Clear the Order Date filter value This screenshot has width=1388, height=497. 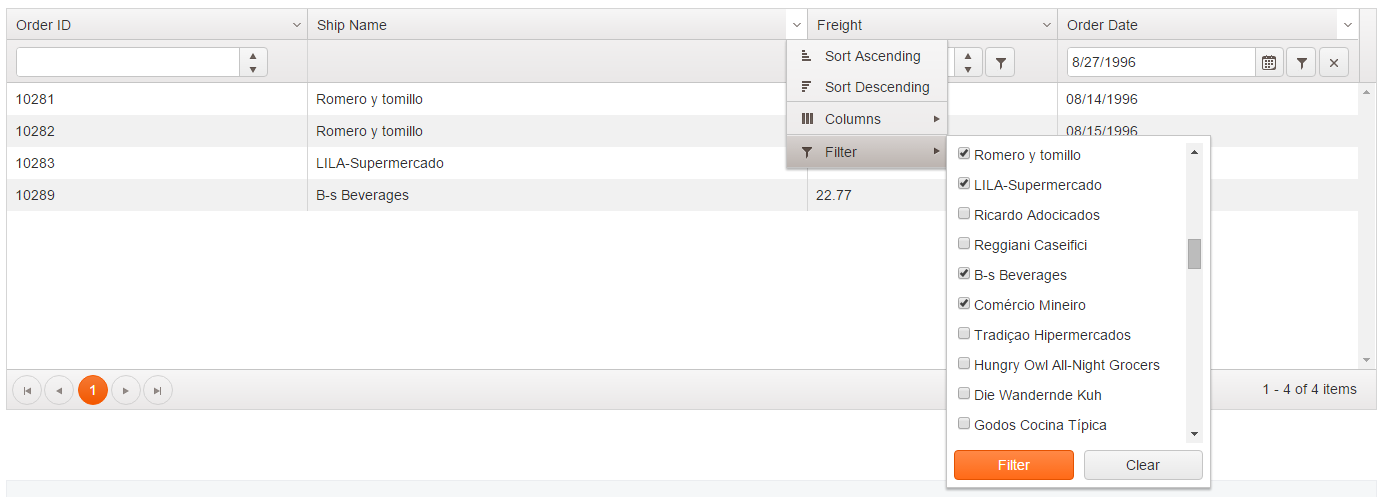pos(1333,62)
